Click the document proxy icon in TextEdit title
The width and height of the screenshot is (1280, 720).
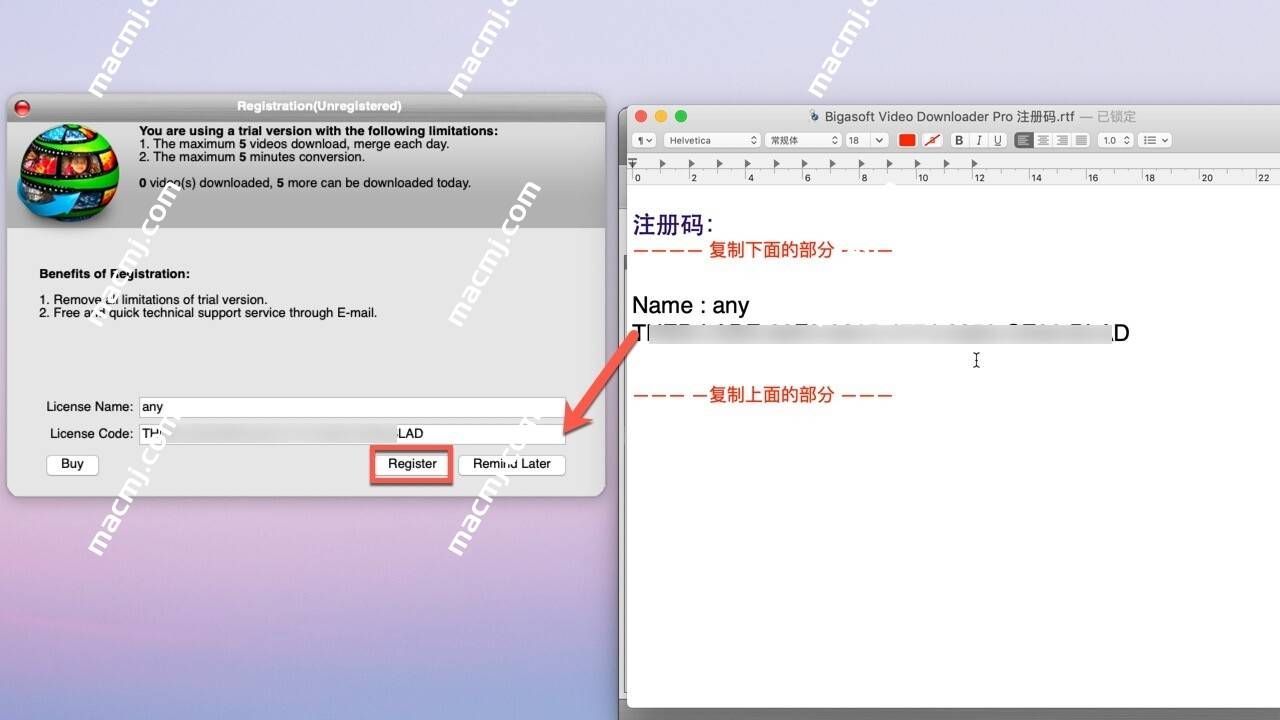click(x=814, y=116)
